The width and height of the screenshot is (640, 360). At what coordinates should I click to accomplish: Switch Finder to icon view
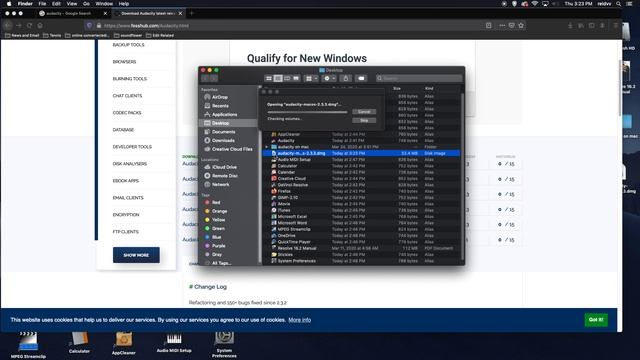tap(269, 78)
